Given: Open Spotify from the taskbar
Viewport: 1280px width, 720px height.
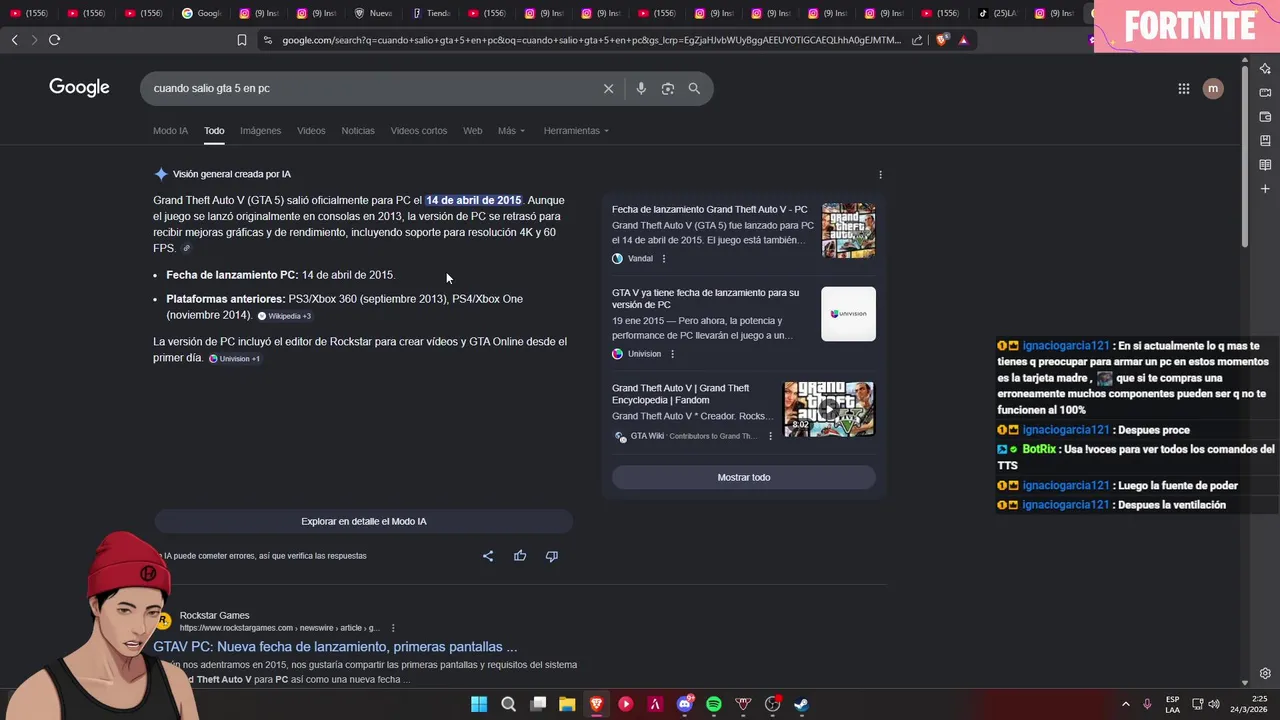Looking at the screenshot, I should pos(714,704).
